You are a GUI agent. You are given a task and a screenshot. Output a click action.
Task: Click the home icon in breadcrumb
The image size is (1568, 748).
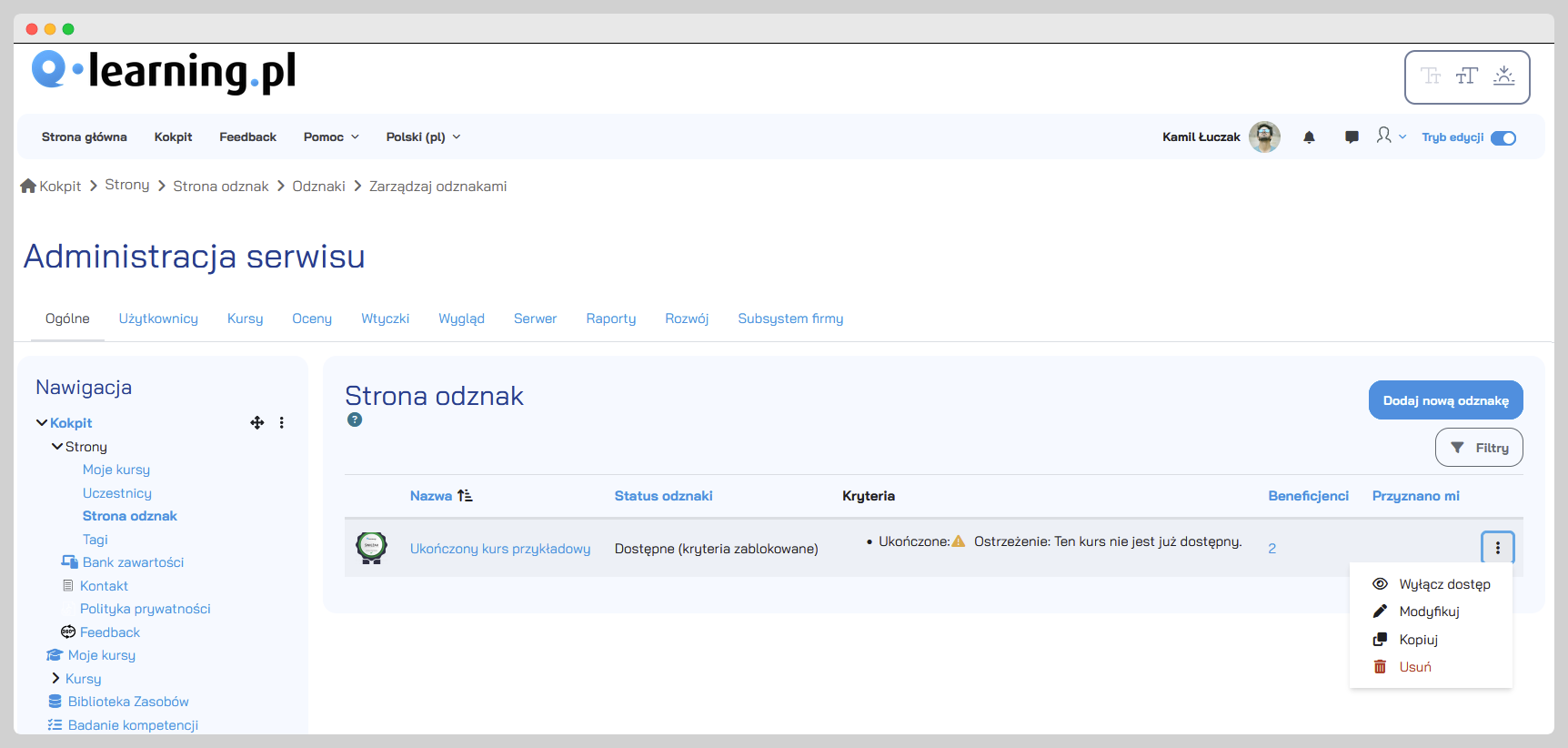click(28, 186)
